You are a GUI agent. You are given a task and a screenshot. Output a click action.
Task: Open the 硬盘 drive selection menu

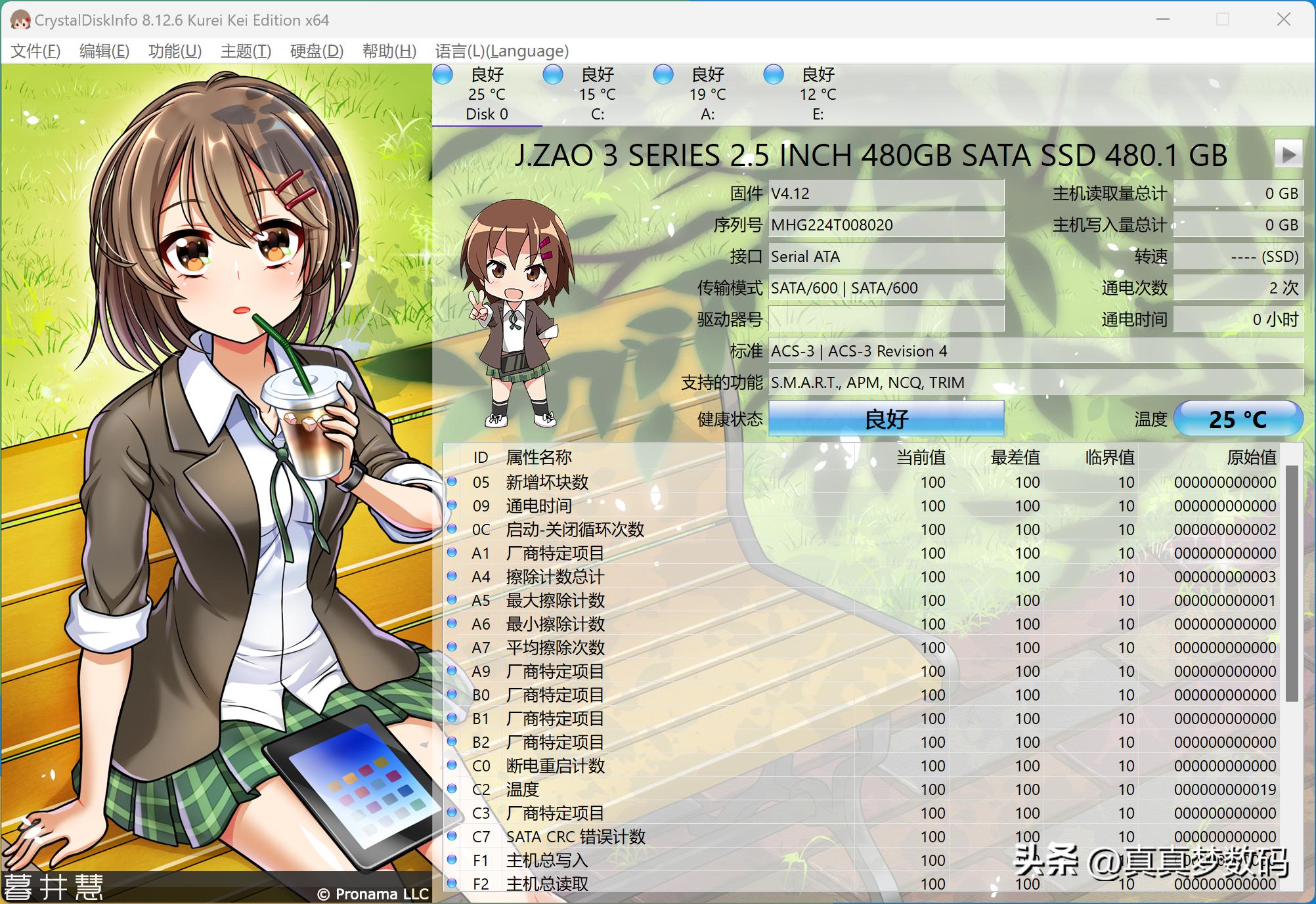[316, 51]
